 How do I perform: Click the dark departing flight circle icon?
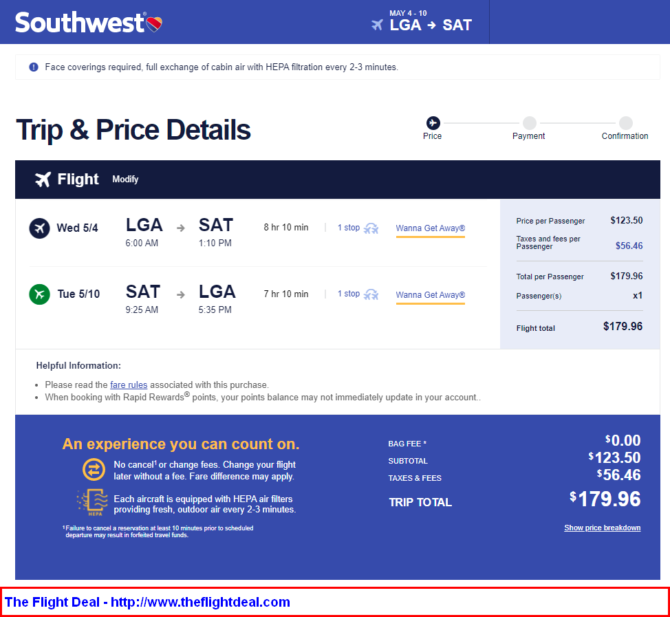39,228
